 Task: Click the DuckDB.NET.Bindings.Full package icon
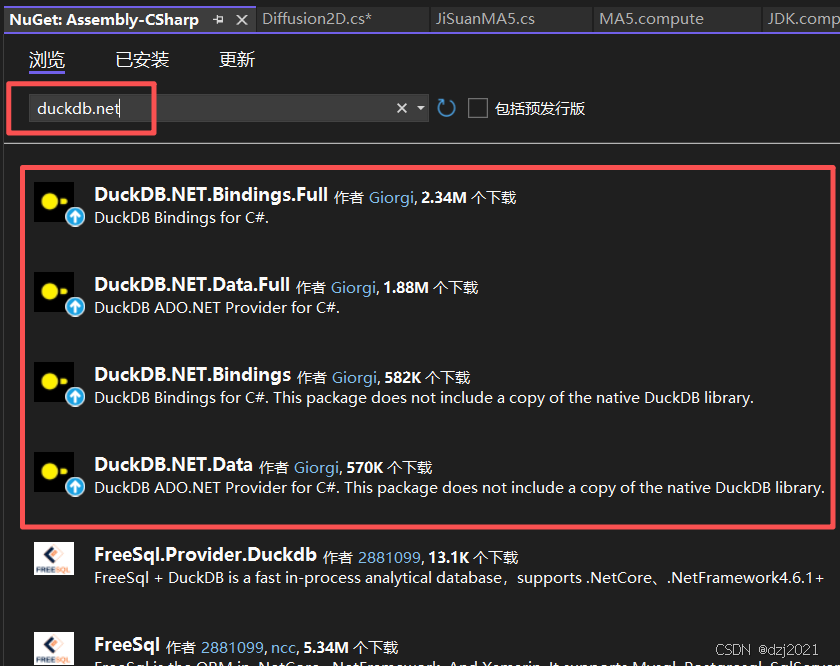click(x=54, y=203)
